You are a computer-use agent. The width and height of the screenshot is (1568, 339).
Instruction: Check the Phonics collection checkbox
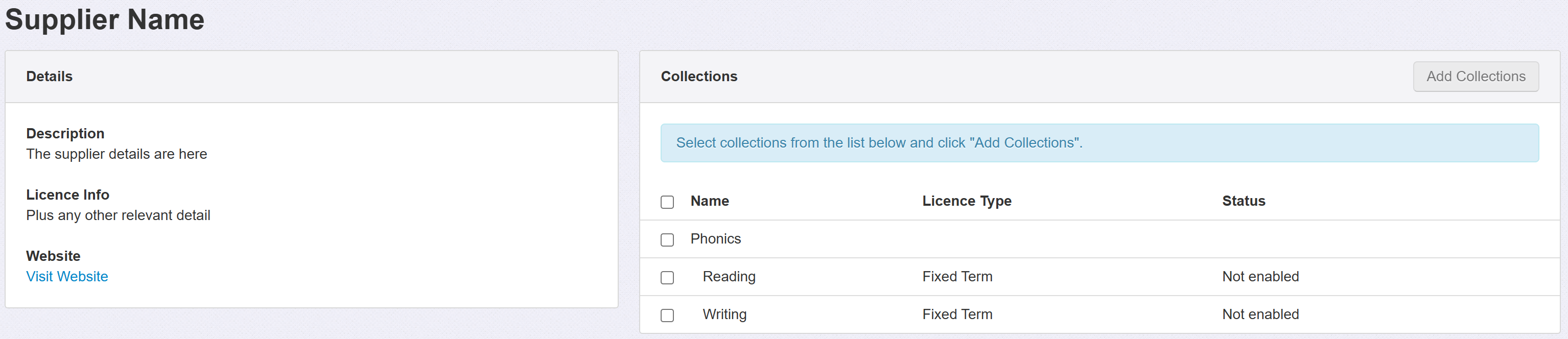(667, 240)
